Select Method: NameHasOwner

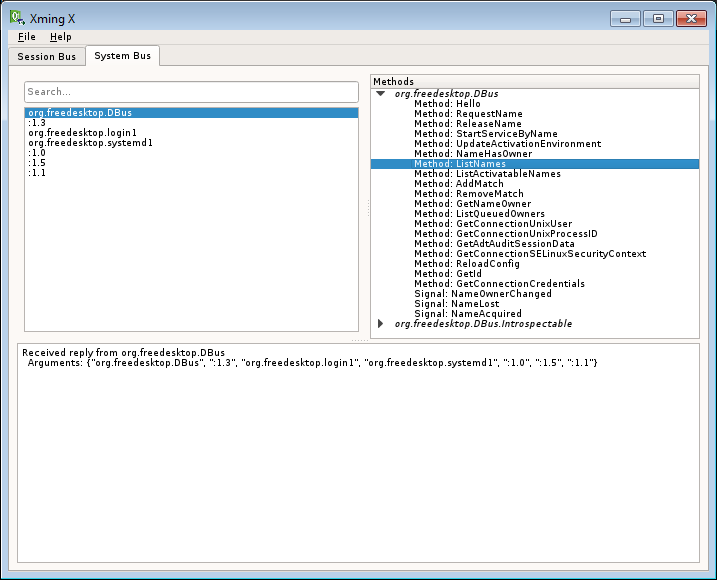coord(473,154)
